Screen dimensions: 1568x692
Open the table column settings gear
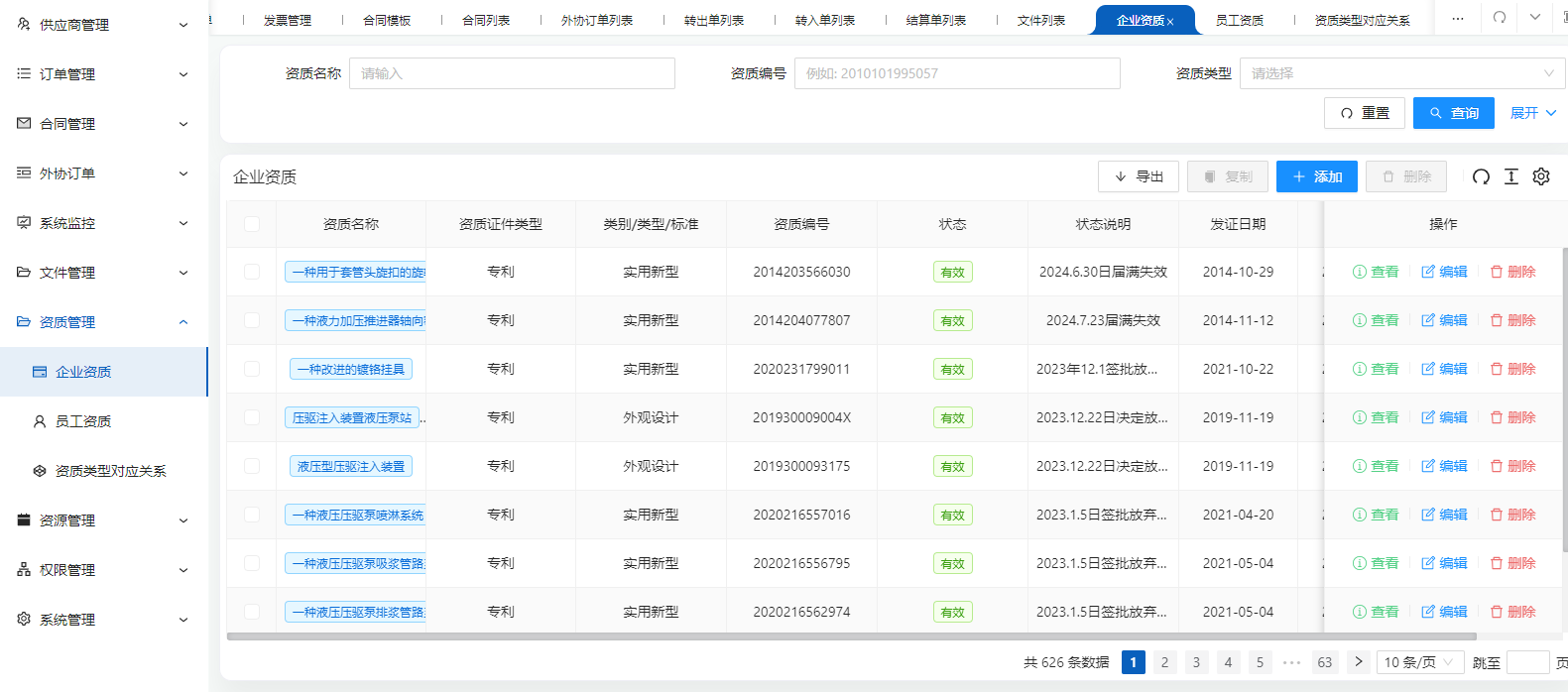click(1540, 176)
